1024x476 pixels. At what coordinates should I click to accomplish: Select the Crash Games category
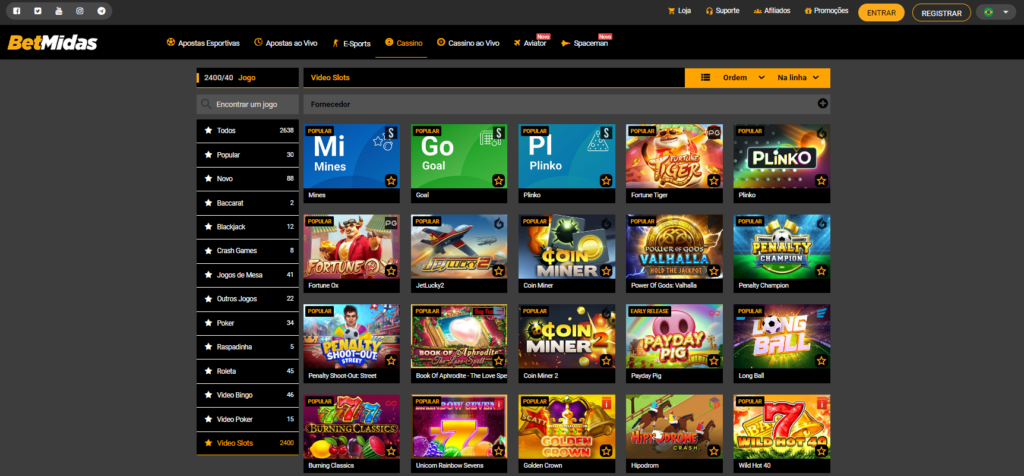pyautogui.click(x=248, y=251)
